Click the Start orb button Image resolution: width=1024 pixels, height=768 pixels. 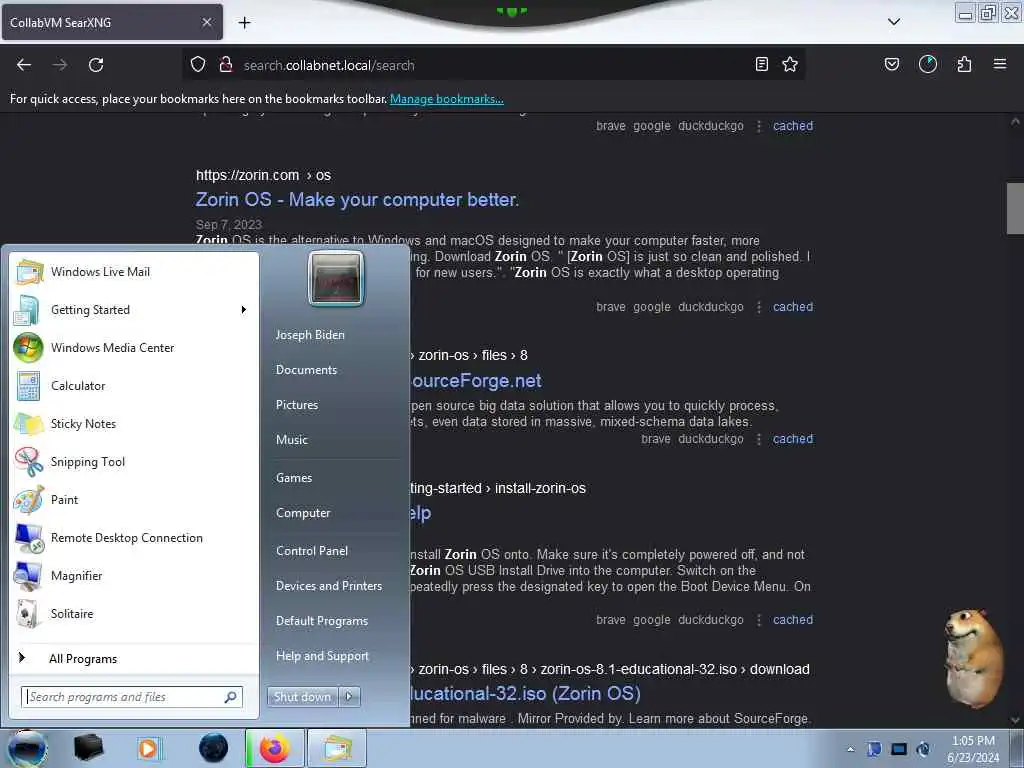[27, 748]
